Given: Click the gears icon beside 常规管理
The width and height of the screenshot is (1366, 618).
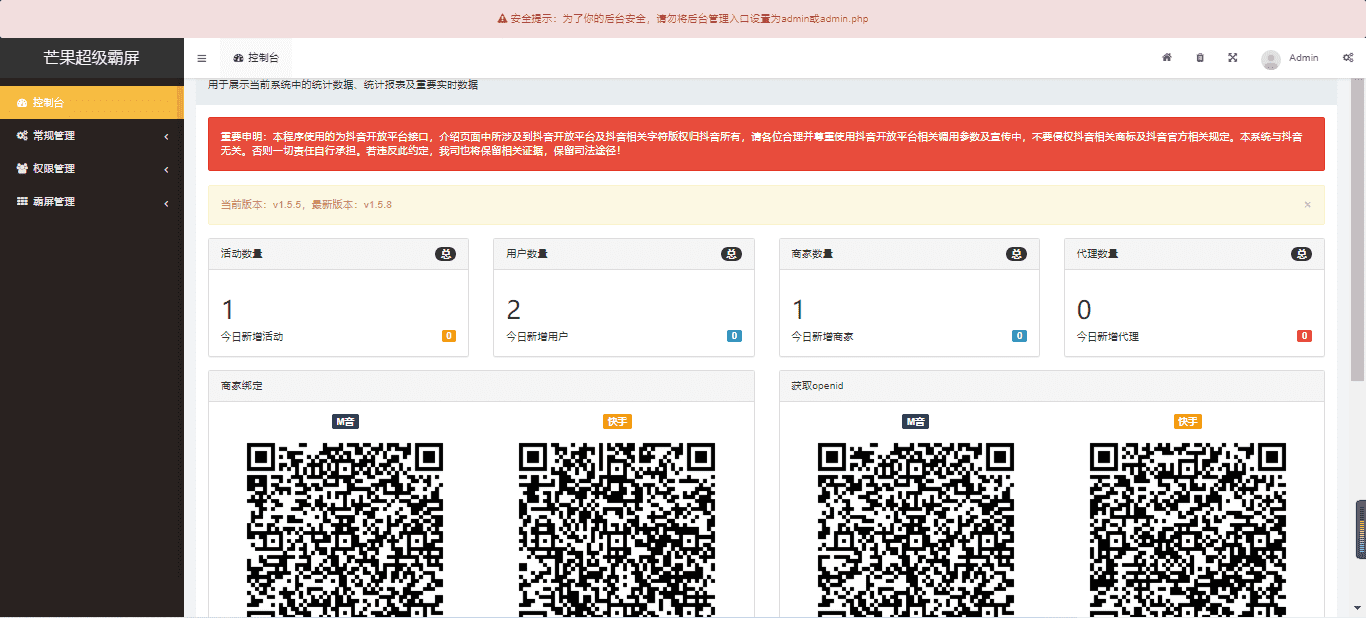Looking at the screenshot, I should coord(22,135).
